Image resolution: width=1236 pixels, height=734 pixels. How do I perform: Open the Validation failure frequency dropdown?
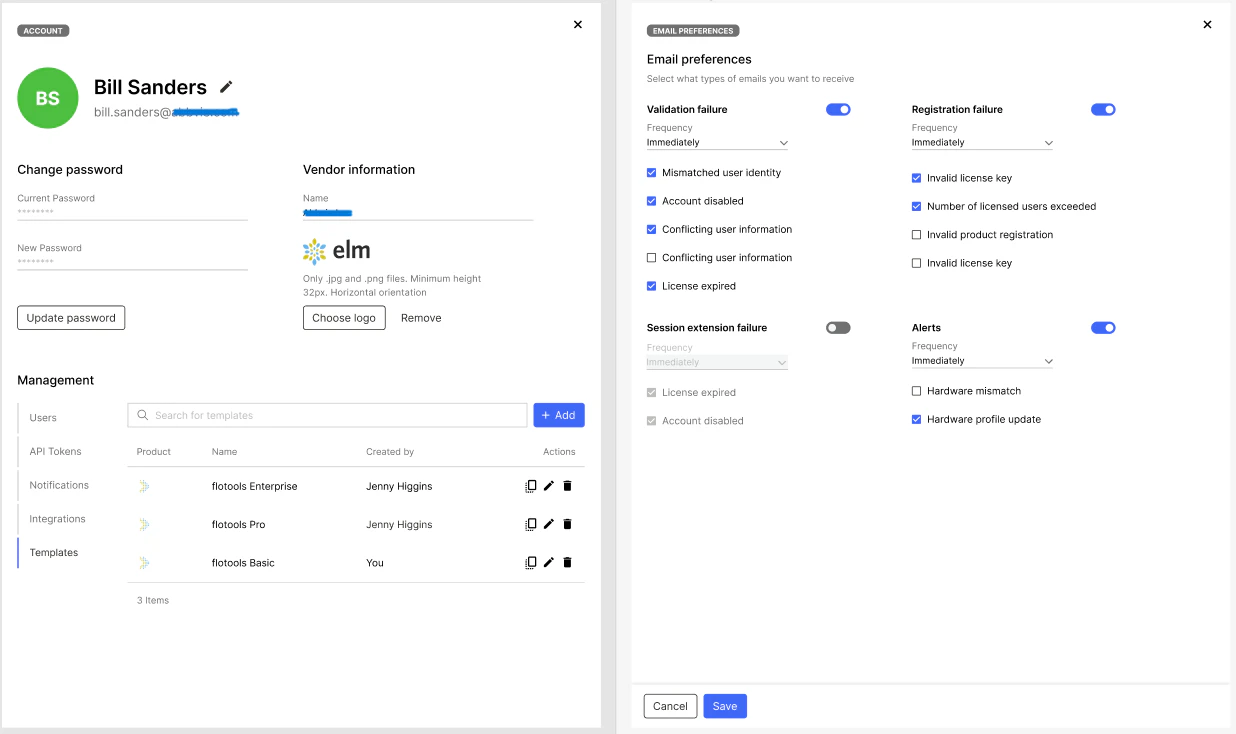tap(716, 142)
